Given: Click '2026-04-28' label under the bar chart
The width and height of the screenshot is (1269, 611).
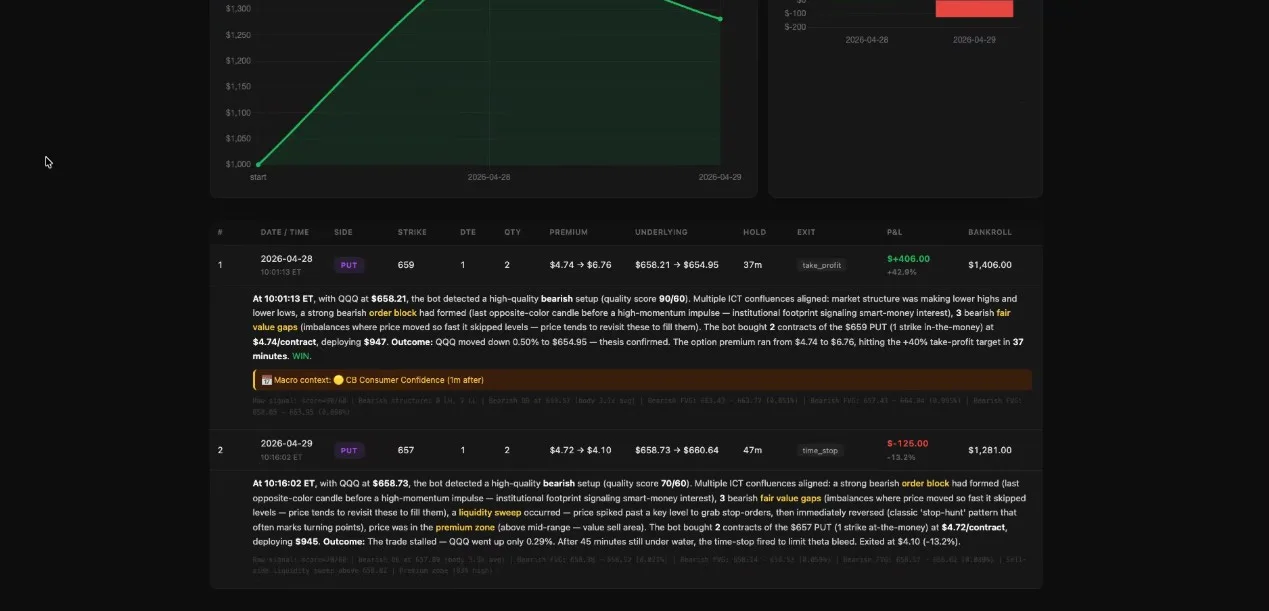Looking at the screenshot, I should pos(867,40).
